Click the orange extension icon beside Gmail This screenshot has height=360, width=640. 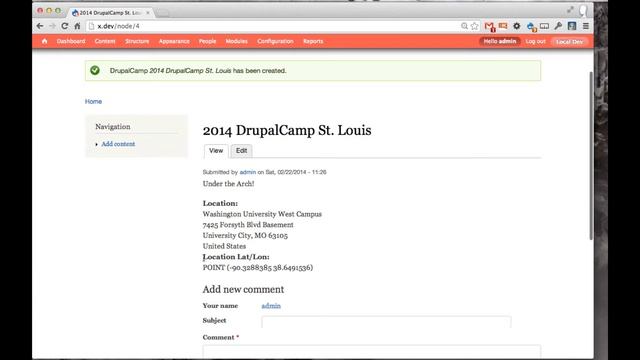click(x=503, y=26)
